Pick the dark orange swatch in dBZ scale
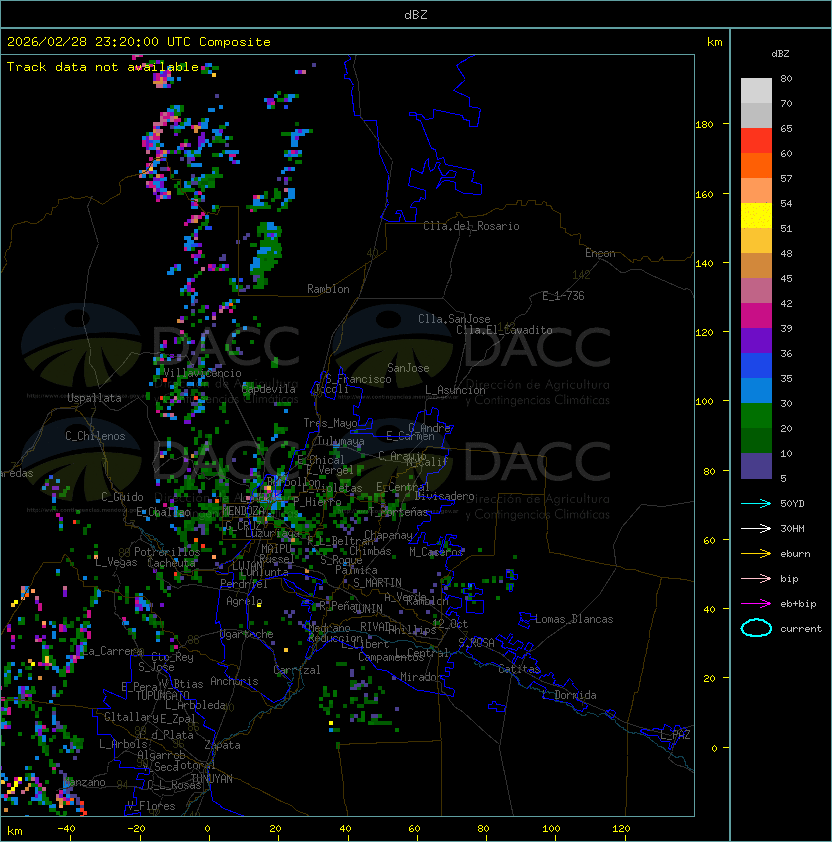 click(x=756, y=165)
